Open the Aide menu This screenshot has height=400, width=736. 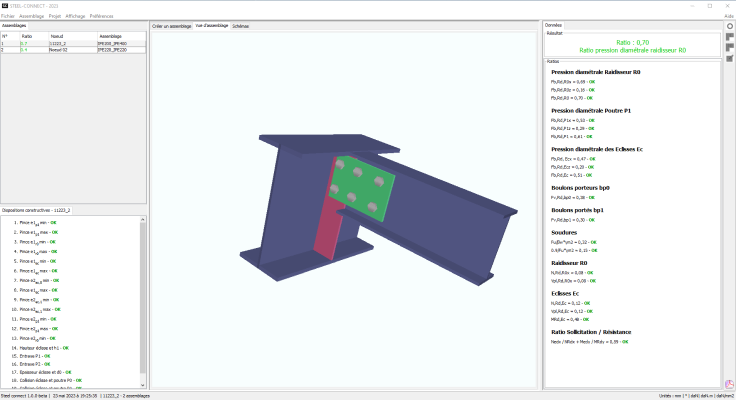pos(729,17)
